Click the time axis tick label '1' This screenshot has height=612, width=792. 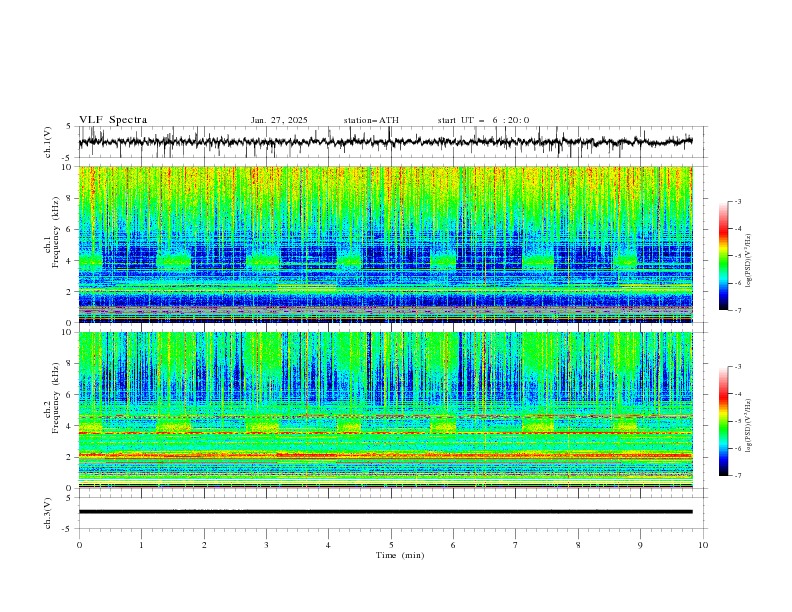tap(141, 545)
